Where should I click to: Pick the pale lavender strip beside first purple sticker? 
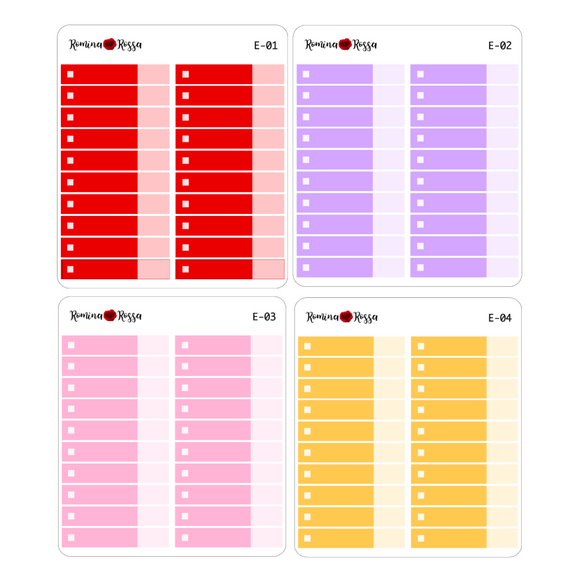tap(389, 74)
